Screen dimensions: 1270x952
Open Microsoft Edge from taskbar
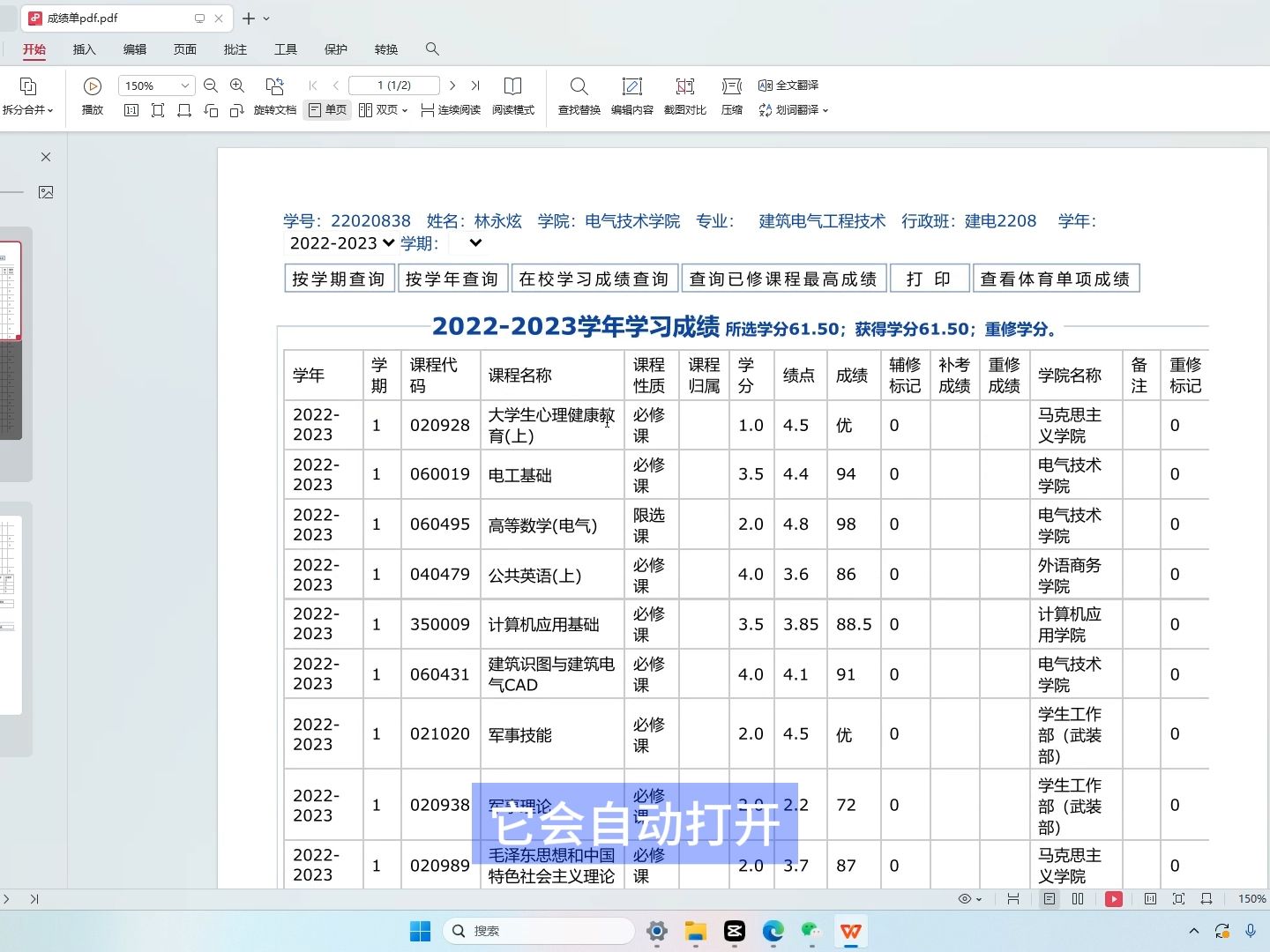[x=773, y=931]
